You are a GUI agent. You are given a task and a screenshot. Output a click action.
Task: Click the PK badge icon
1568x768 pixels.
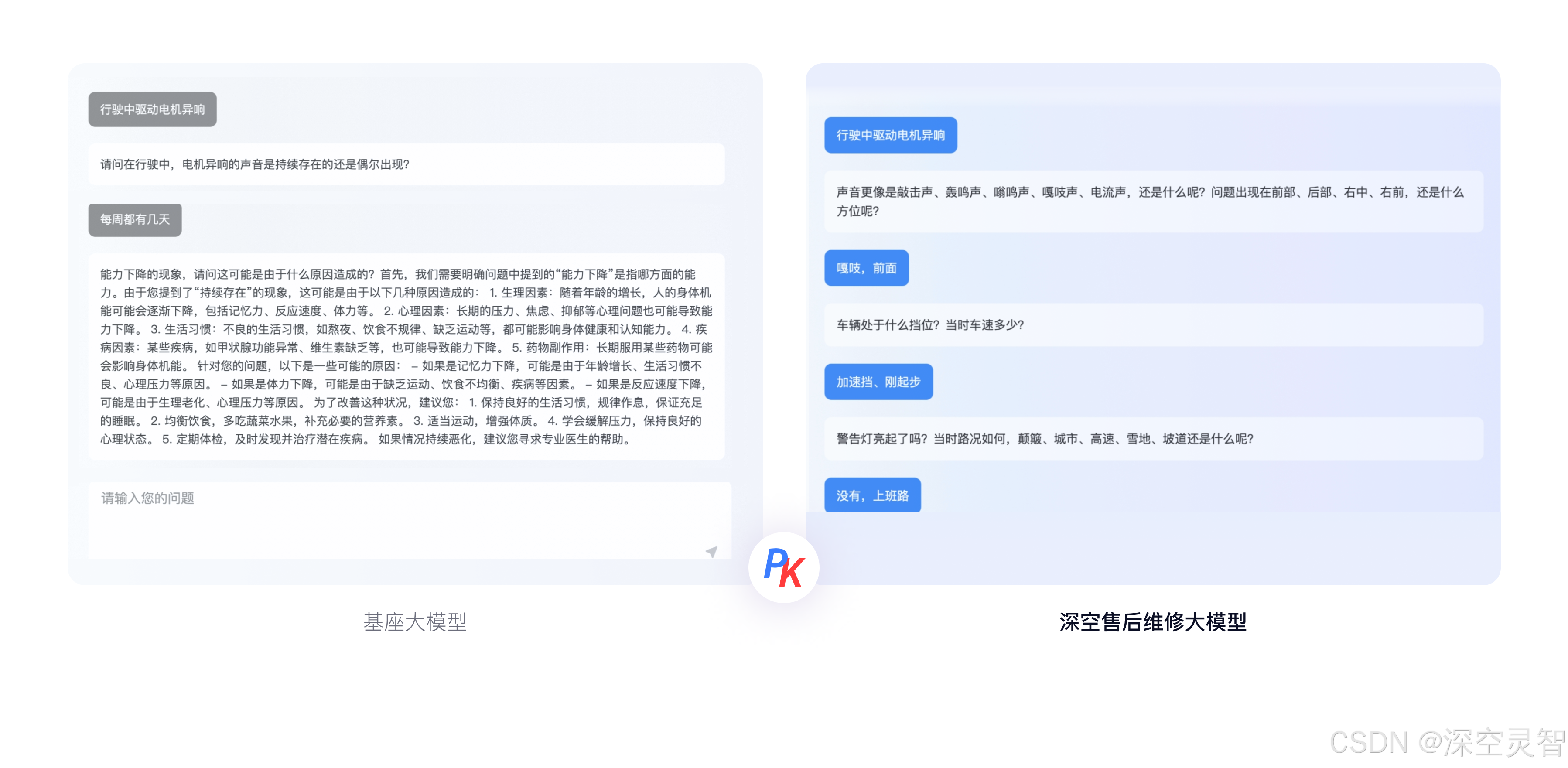[x=783, y=567]
